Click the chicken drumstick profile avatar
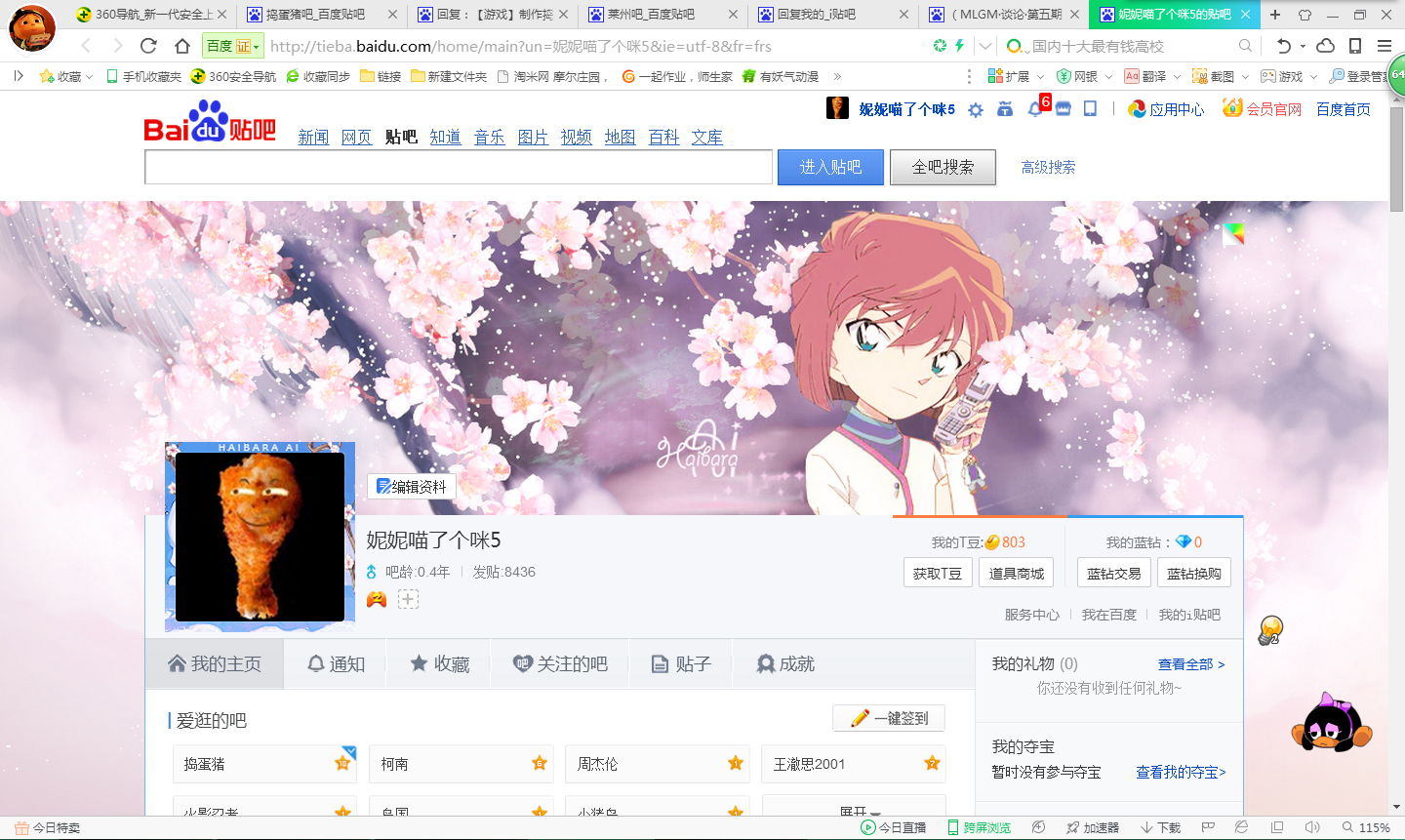This screenshot has height=840, width=1405. click(x=260, y=537)
